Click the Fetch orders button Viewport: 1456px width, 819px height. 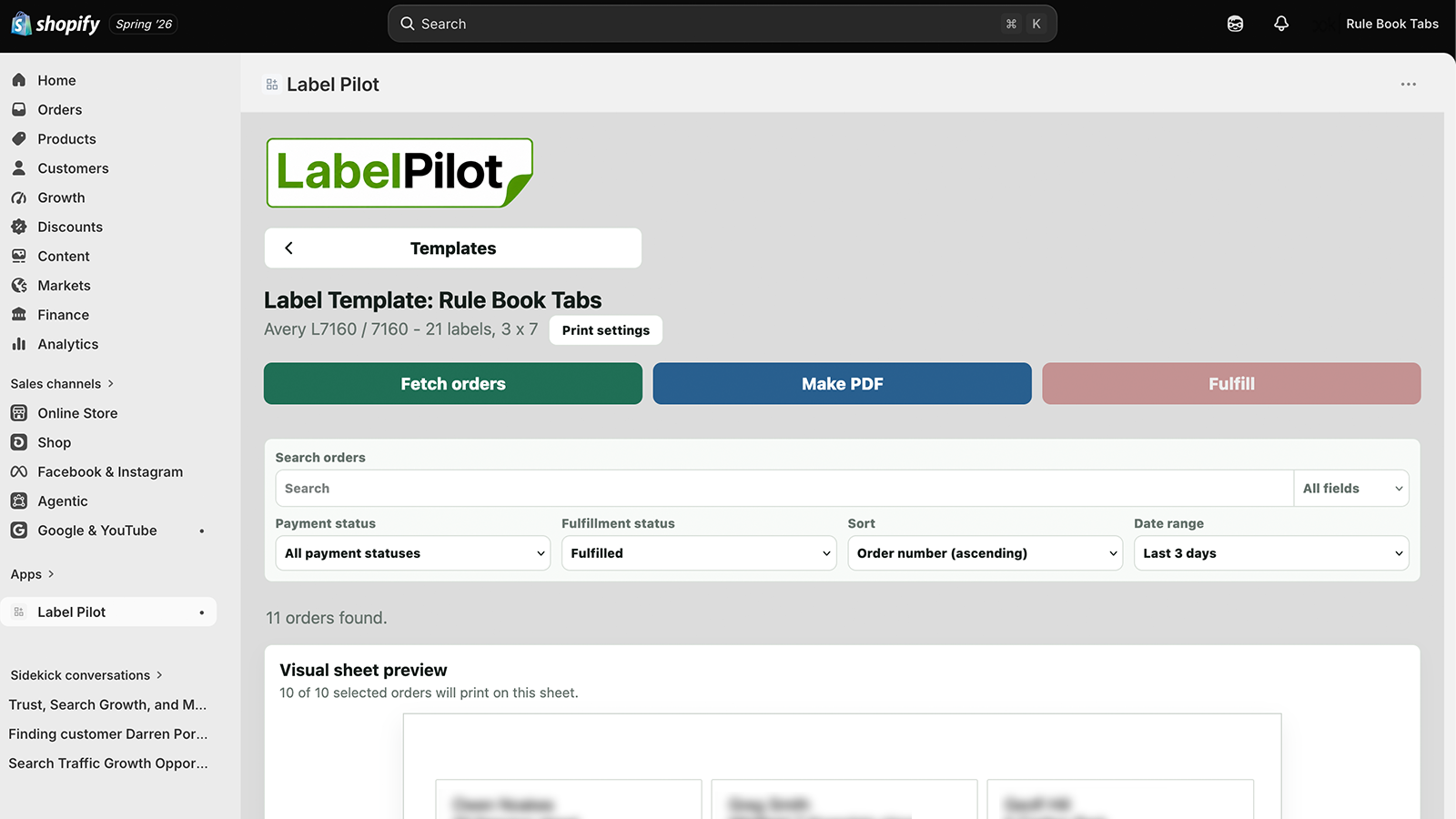(453, 384)
